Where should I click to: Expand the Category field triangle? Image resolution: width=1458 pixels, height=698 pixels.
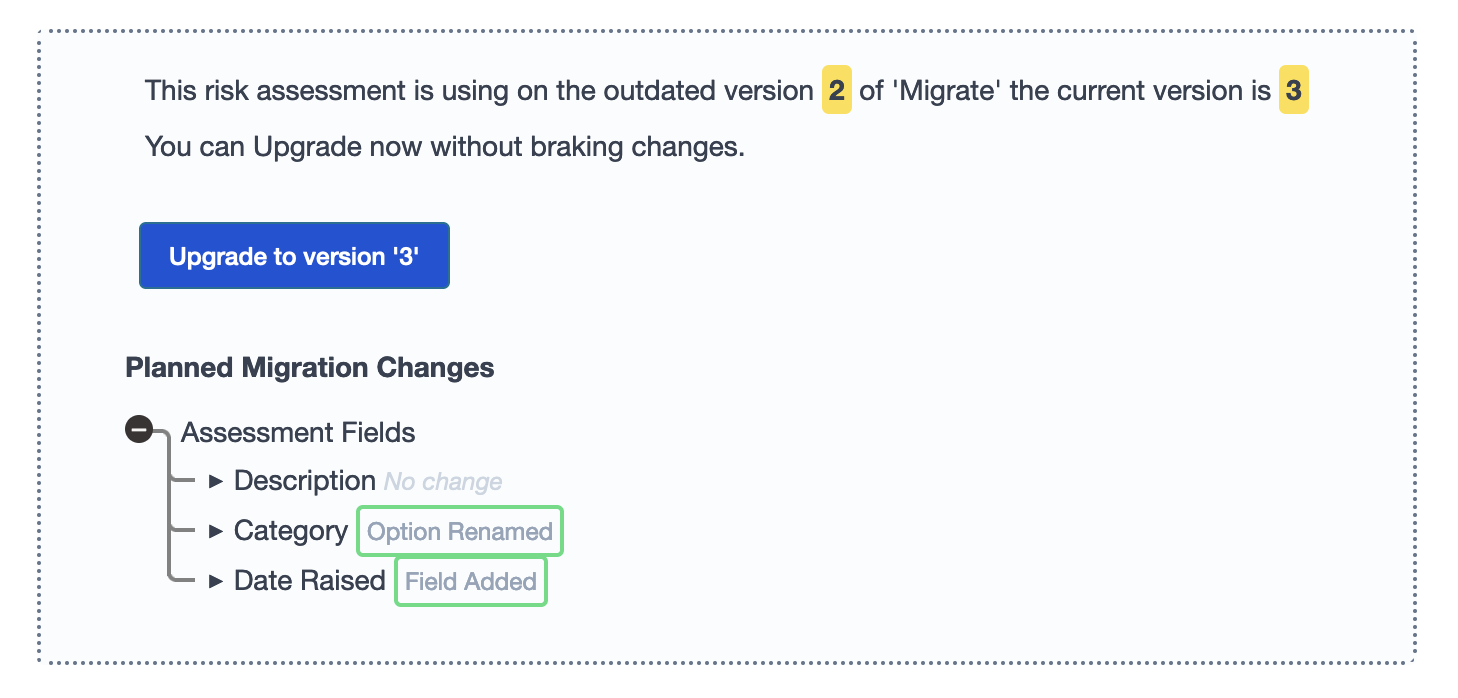click(x=215, y=531)
